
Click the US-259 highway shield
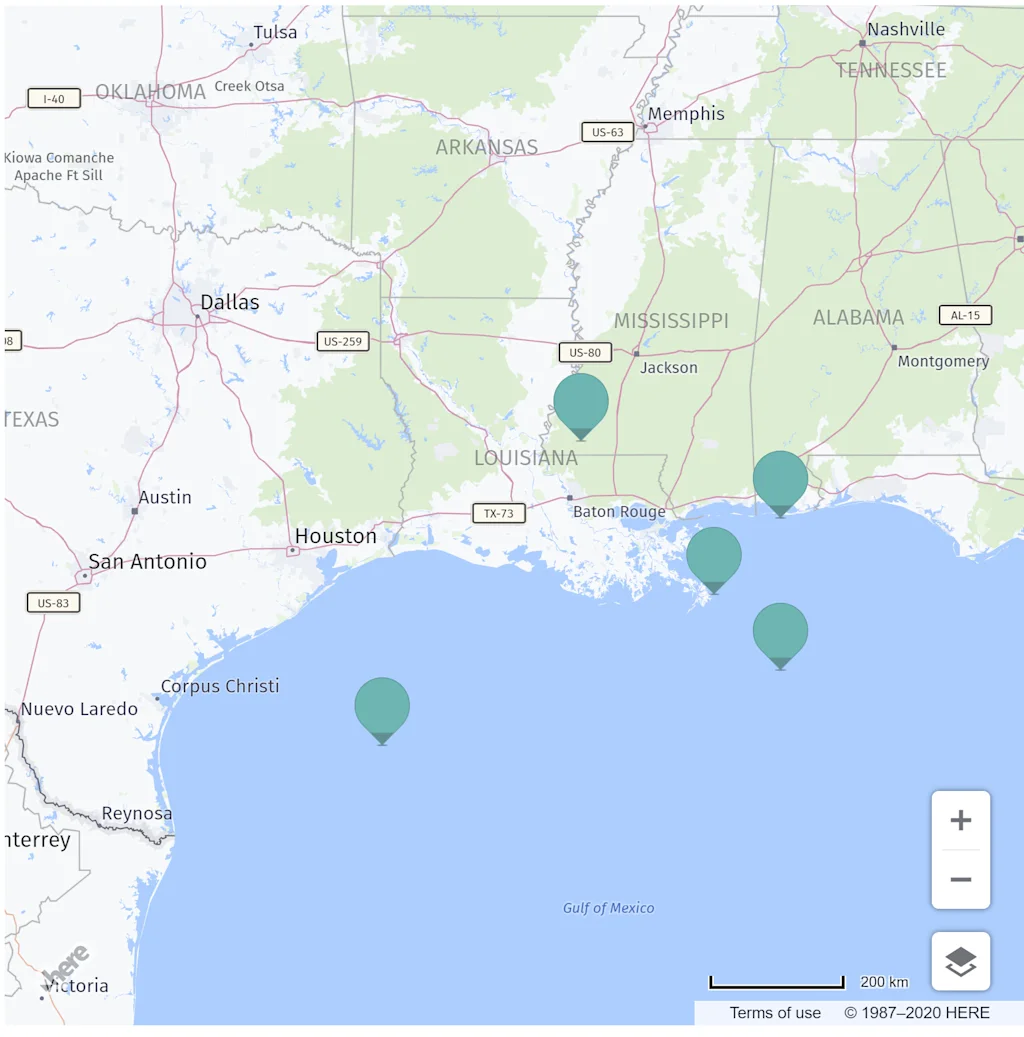tap(343, 342)
